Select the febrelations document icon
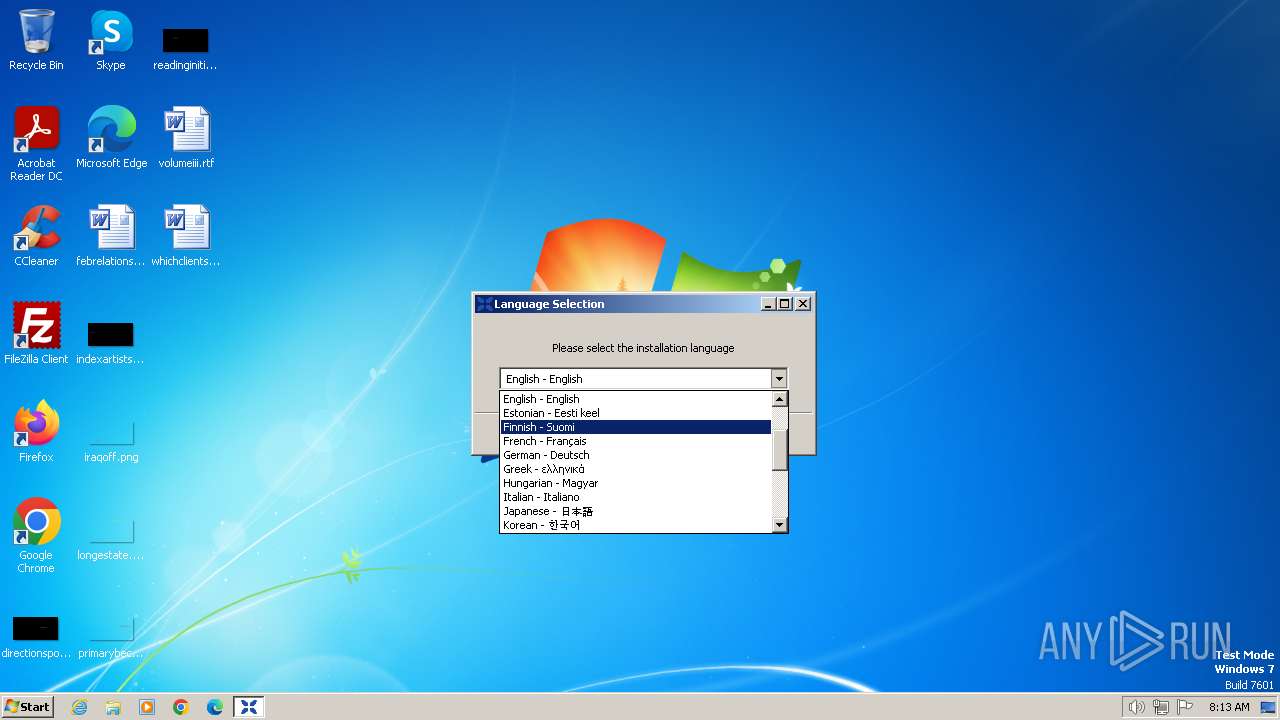The width and height of the screenshot is (1280, 720). tap(111, 235)
